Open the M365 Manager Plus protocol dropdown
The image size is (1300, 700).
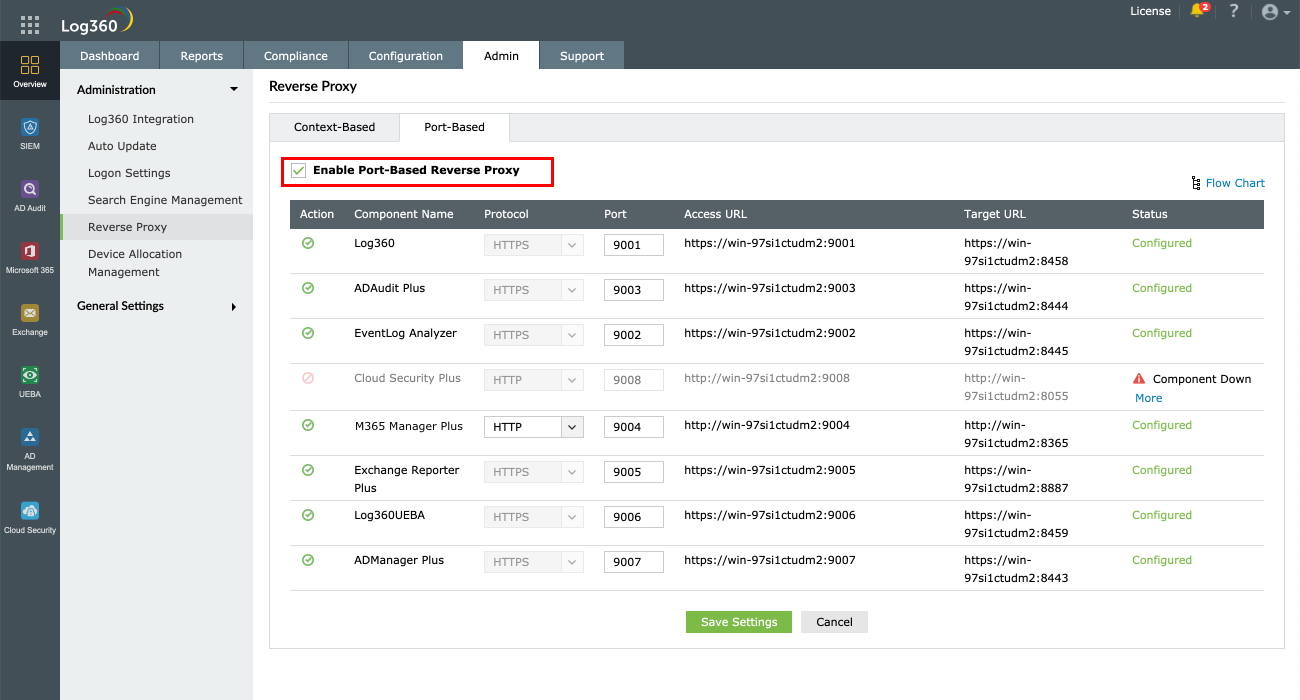533,427
